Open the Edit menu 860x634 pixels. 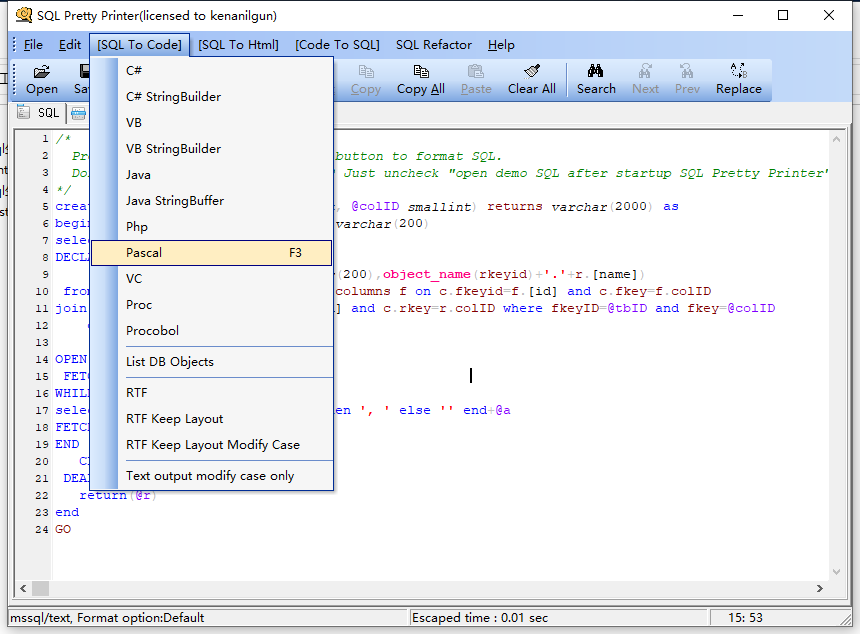coord(70,45)
